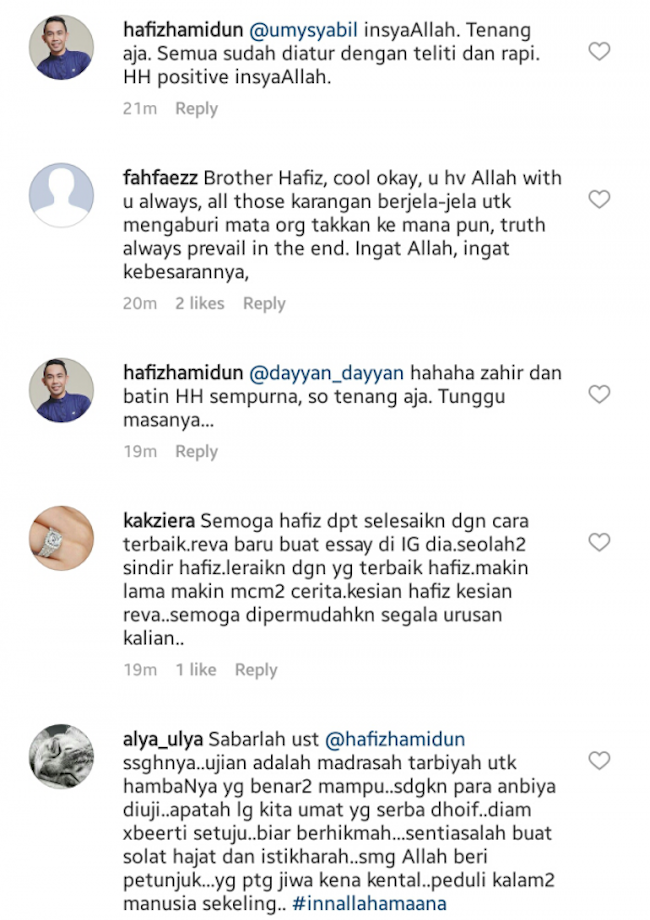
Task: Open alya_ulya's cat profile picture
Action: coord(62,756)
